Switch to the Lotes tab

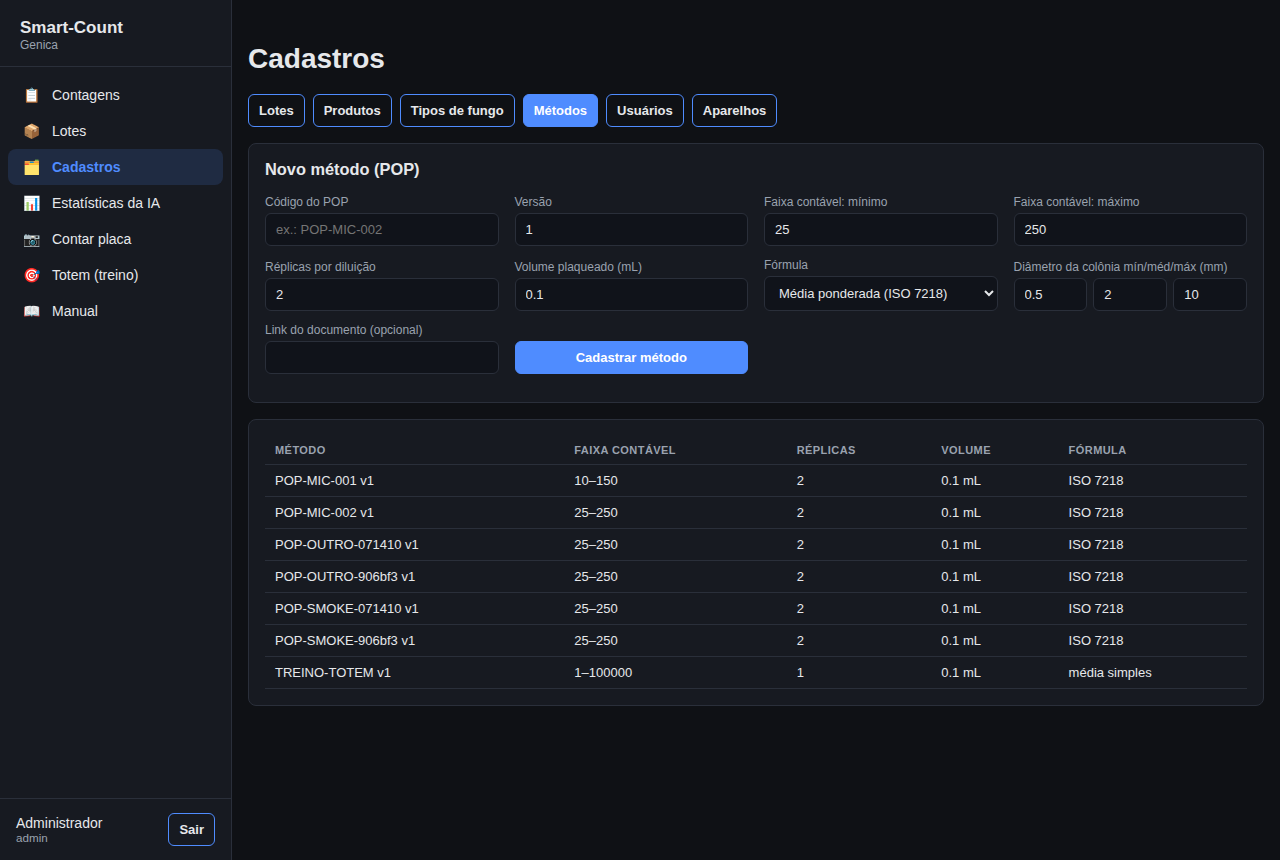pos(276,110)
